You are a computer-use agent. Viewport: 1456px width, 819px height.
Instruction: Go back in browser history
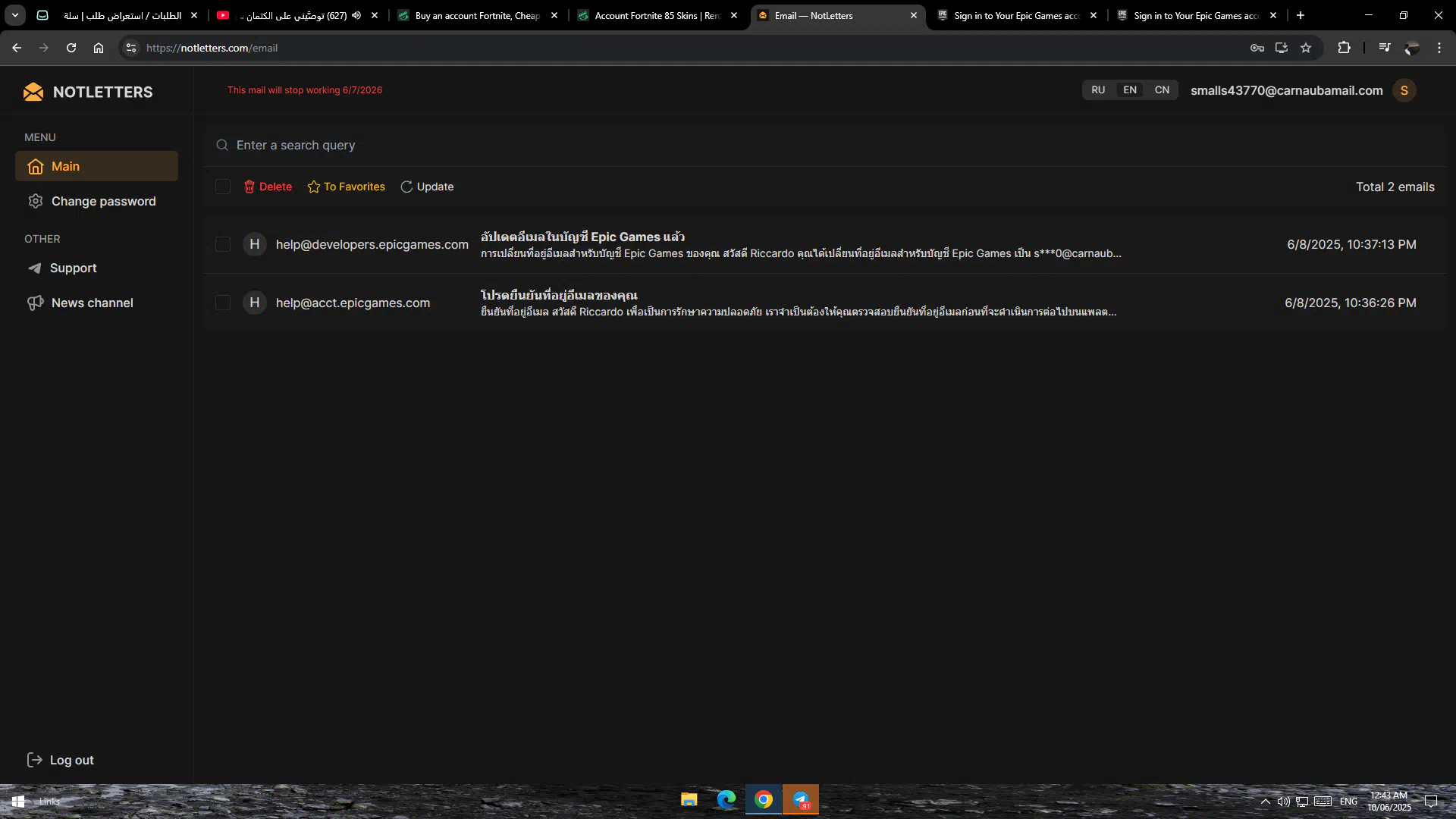(17, 48)
